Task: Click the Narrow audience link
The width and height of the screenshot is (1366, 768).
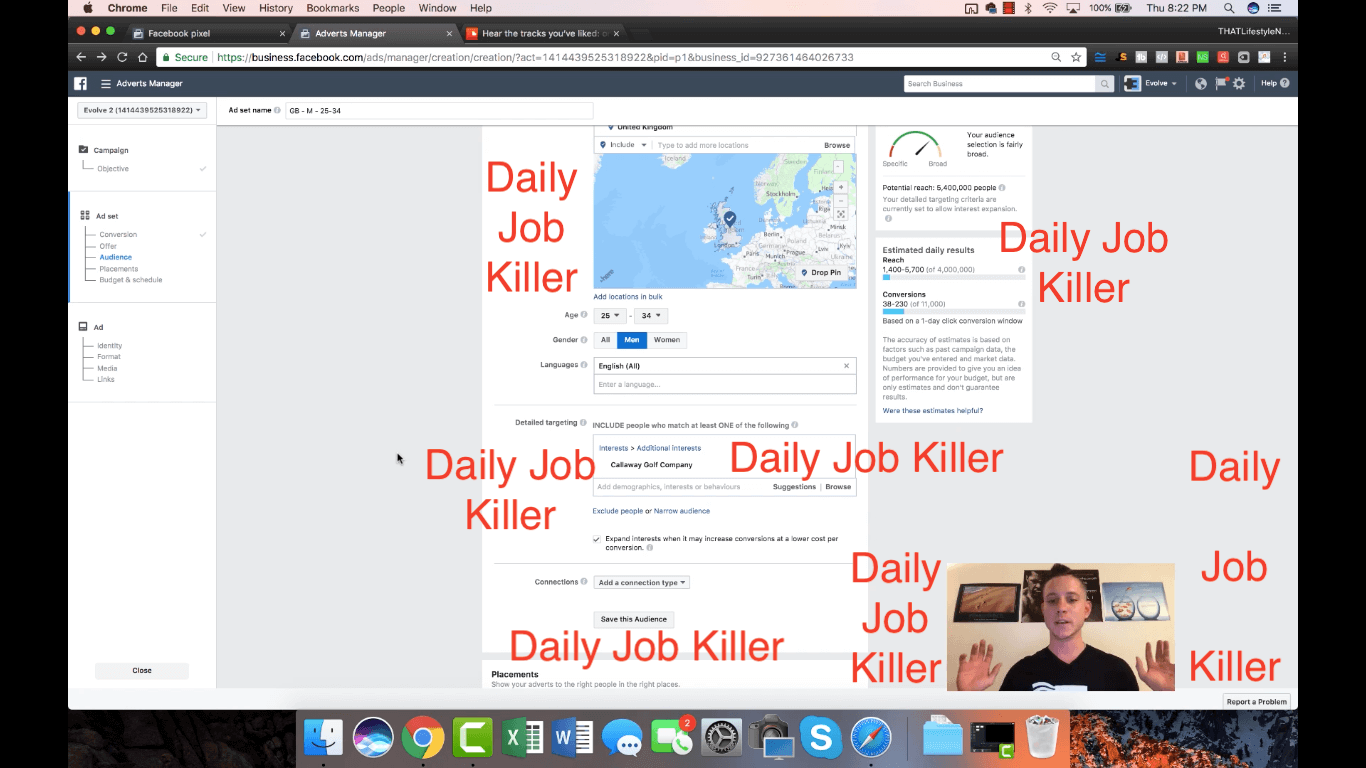Action: [682, 511]
